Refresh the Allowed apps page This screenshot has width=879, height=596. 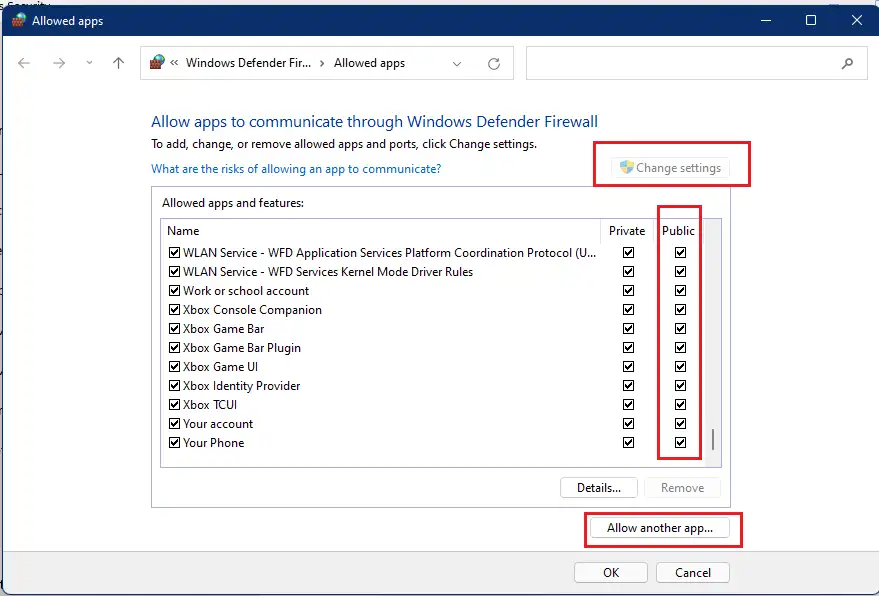pyautogui.click(x=494, y=63)
